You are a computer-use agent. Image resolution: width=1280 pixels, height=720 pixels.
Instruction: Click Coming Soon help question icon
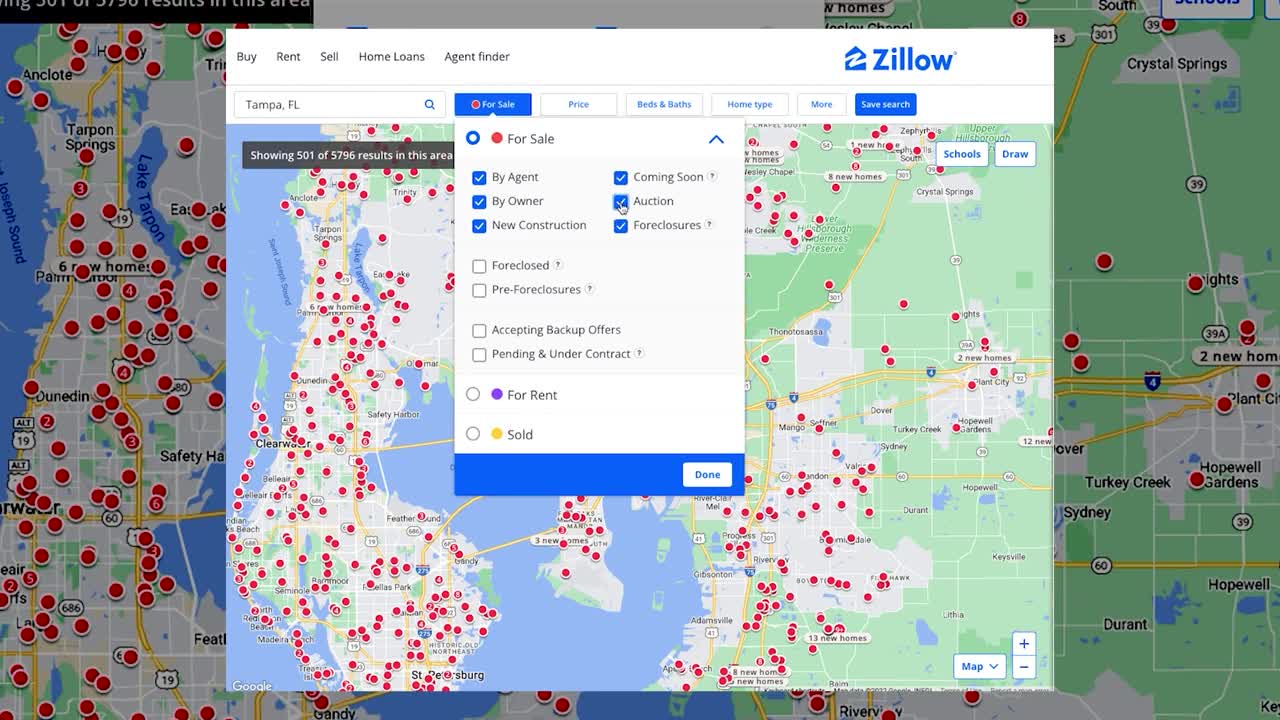(712, 176)
